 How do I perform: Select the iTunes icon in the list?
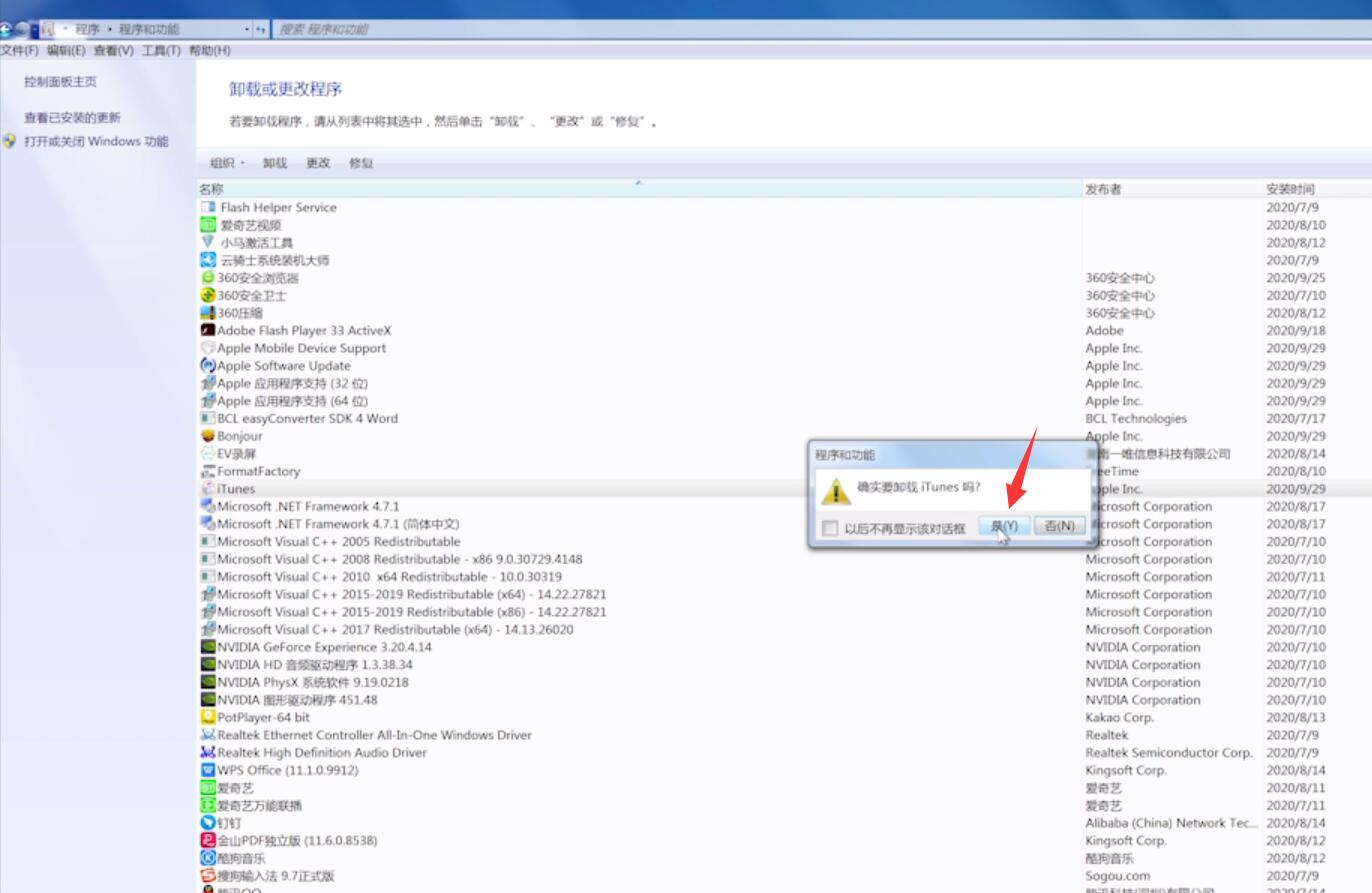pos(208,489)
